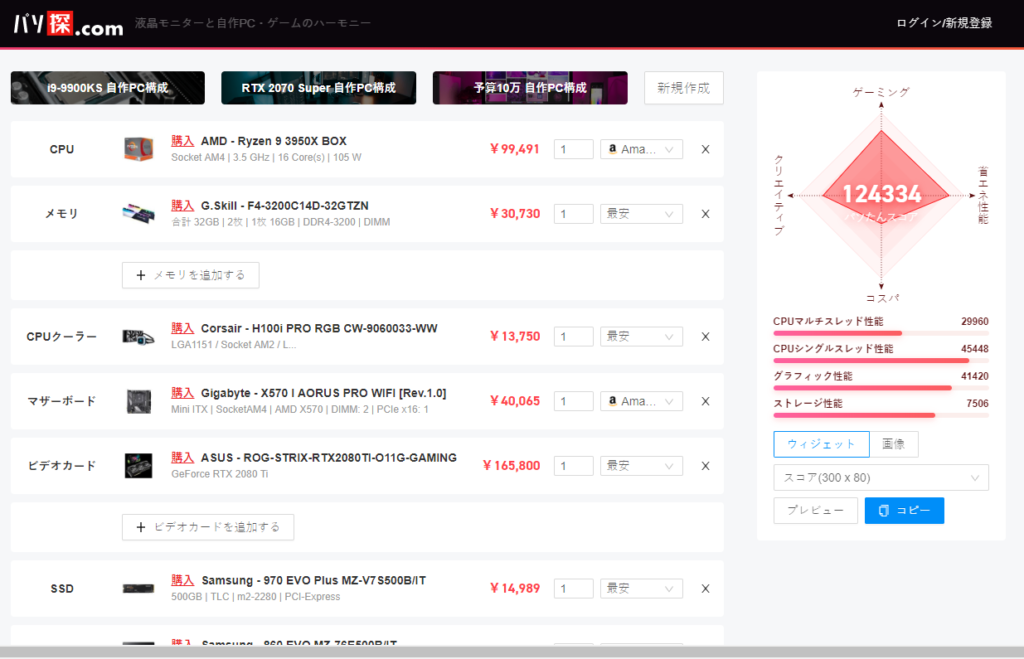Remove the ビデオカード row with X
This screenshot has height=659, width=1024.
(705, 466)
